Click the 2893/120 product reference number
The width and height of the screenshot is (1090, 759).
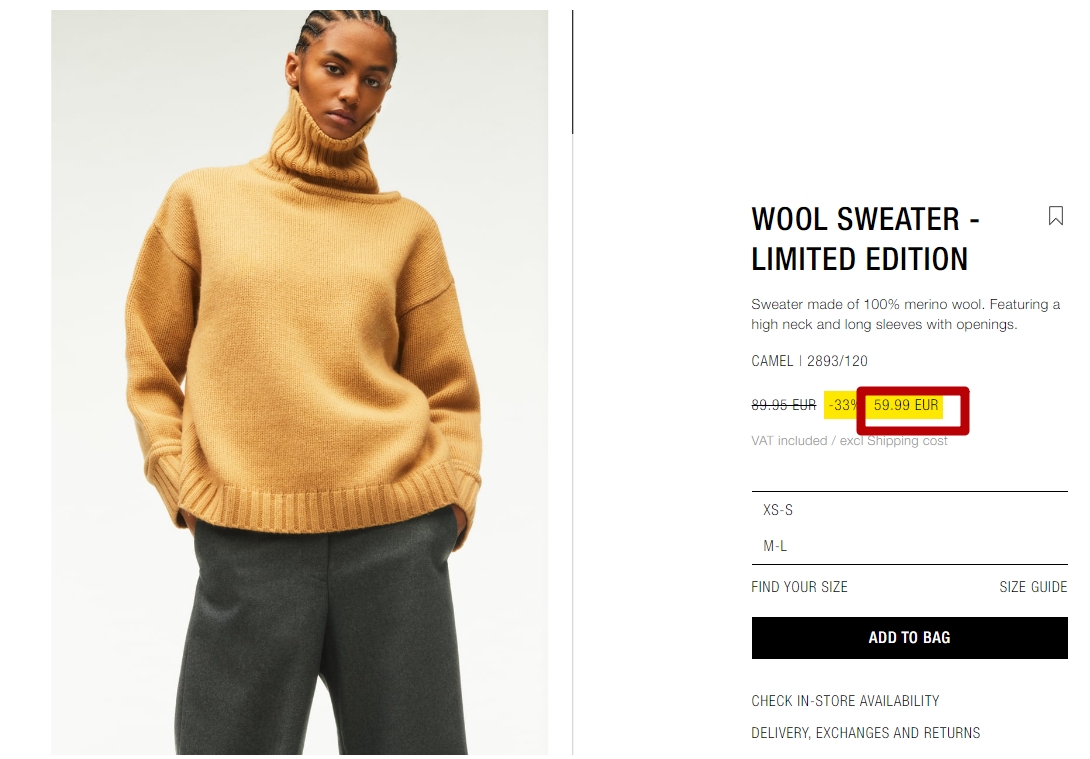[837, 361]
